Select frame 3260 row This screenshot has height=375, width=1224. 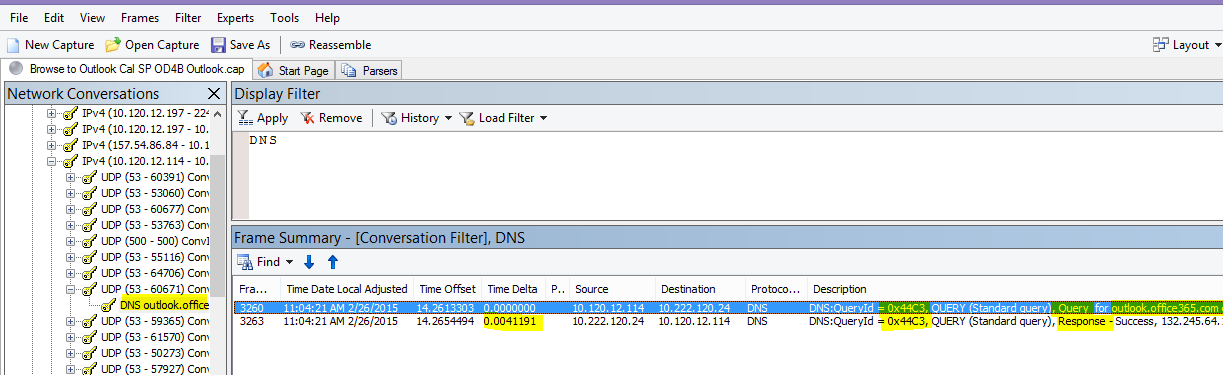click(x=728, y=307)
